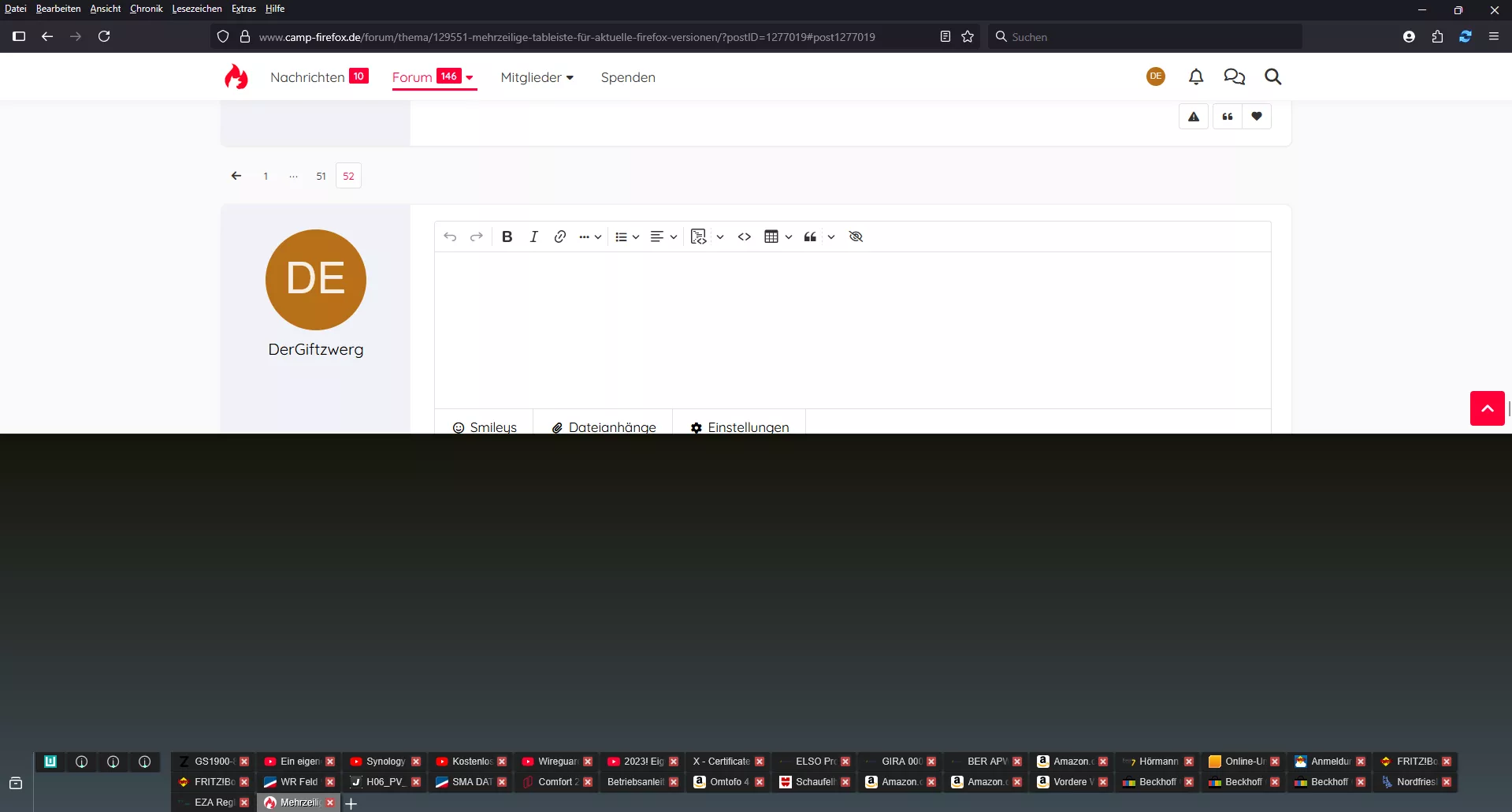Undo the last editor action
This screenshot has width=1512, height=812.
tap(450, 237)
